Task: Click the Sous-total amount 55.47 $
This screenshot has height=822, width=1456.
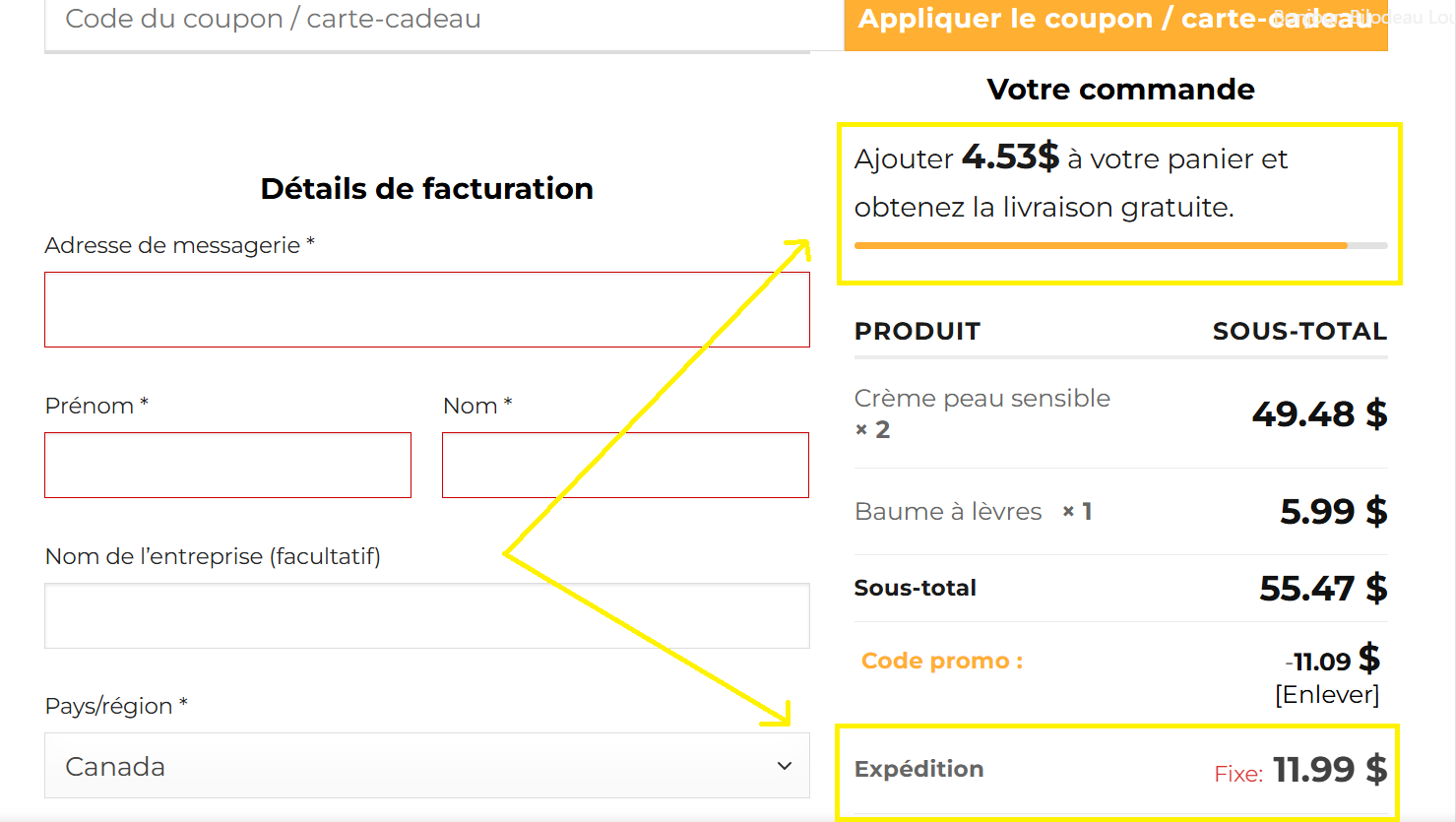Action: click(x=1322, y=589)
